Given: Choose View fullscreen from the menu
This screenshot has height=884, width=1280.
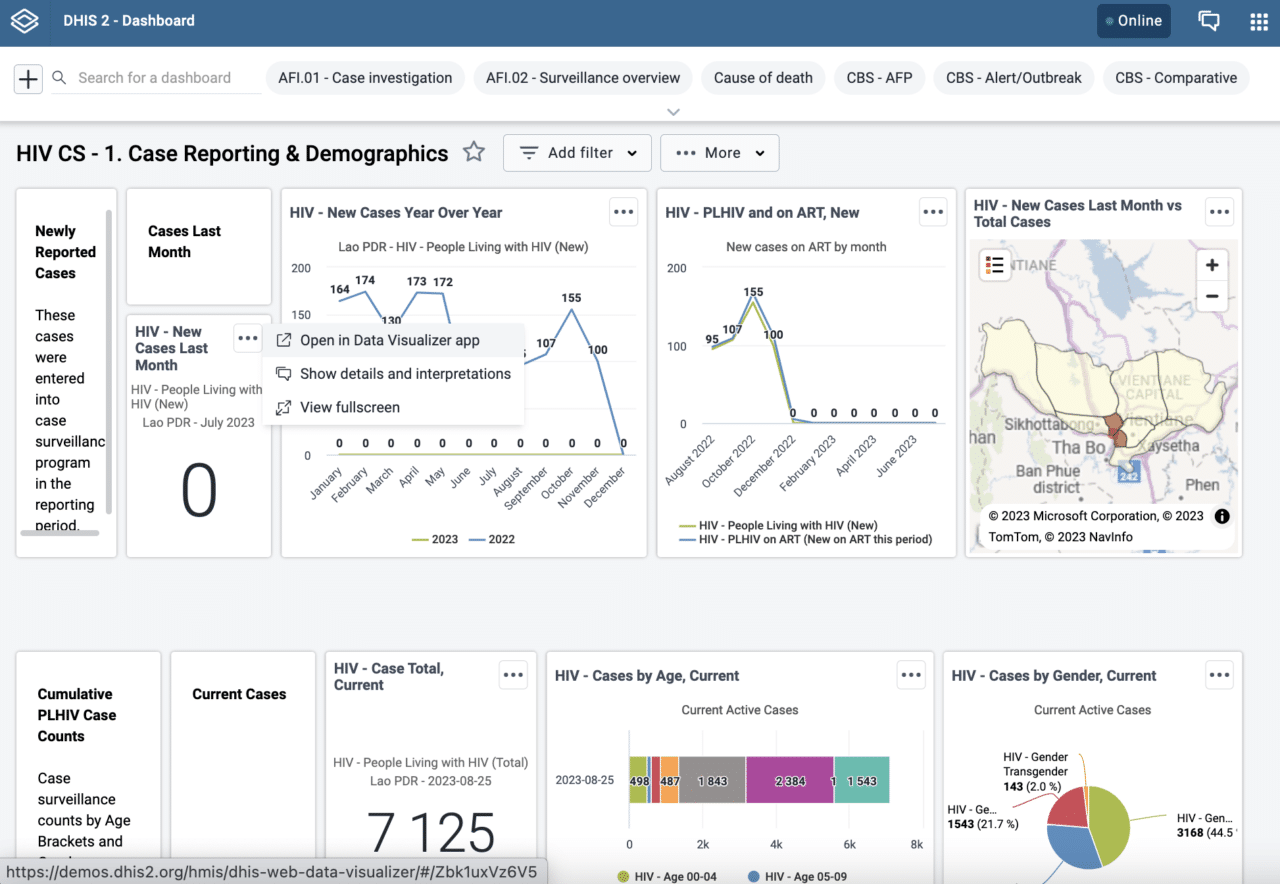Looking at the screenshot, I should tap(350, 407).
